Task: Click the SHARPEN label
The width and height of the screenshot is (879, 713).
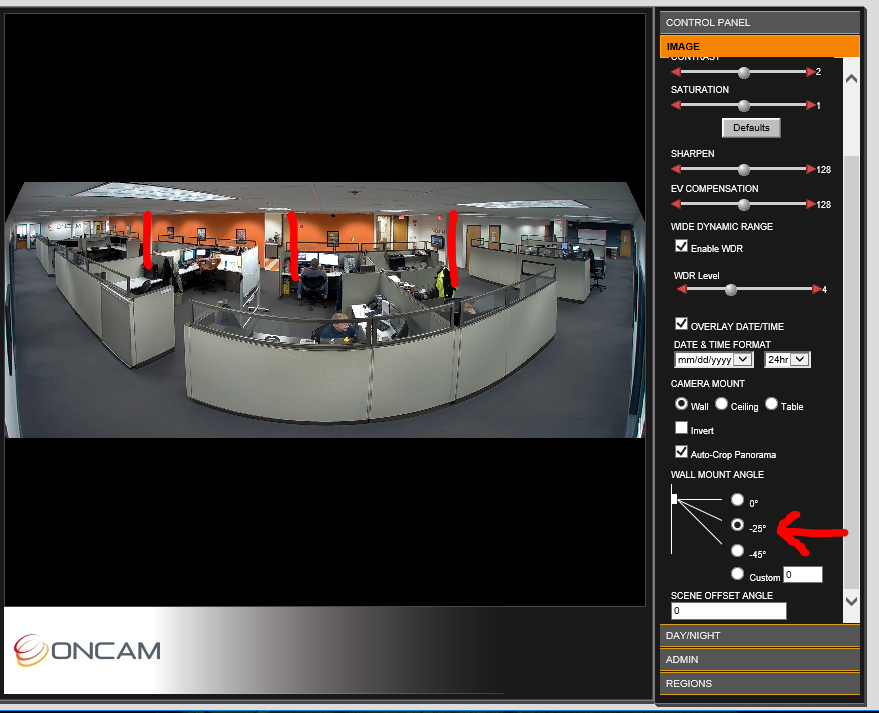Action: click(692, 154)
